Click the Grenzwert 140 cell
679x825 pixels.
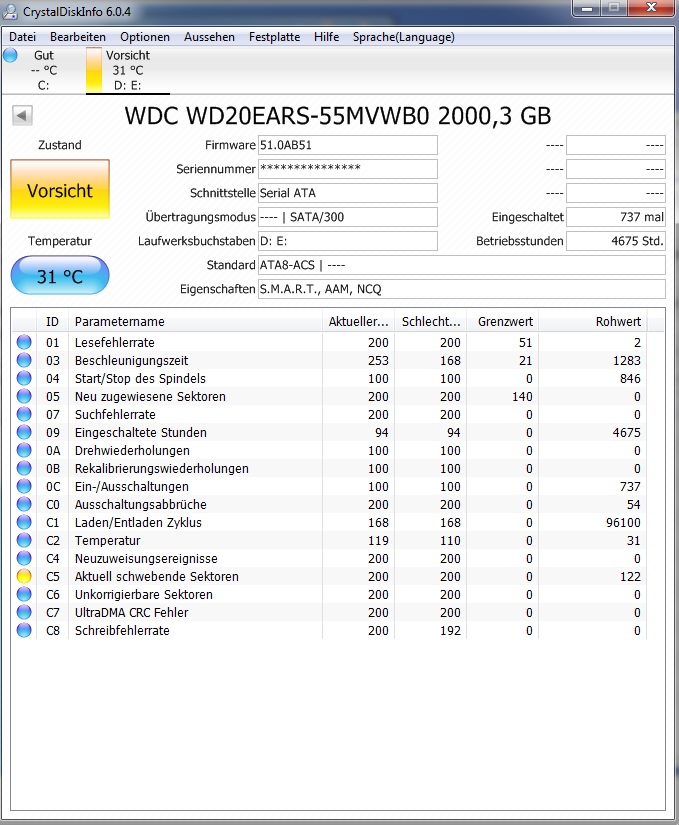click(x=522, y=397)
